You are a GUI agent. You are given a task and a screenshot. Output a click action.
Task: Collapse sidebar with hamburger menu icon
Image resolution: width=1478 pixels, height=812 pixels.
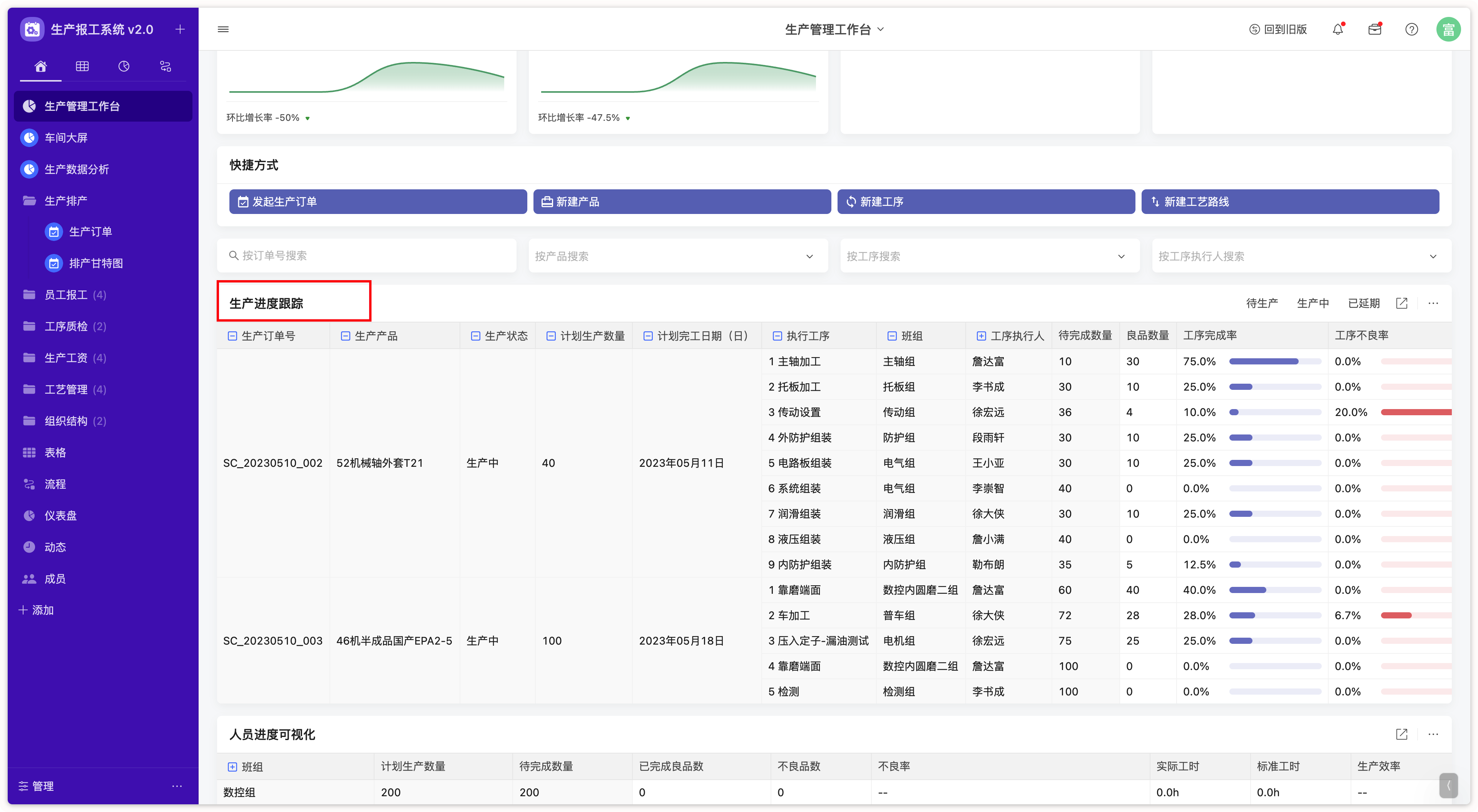[223, 29]
